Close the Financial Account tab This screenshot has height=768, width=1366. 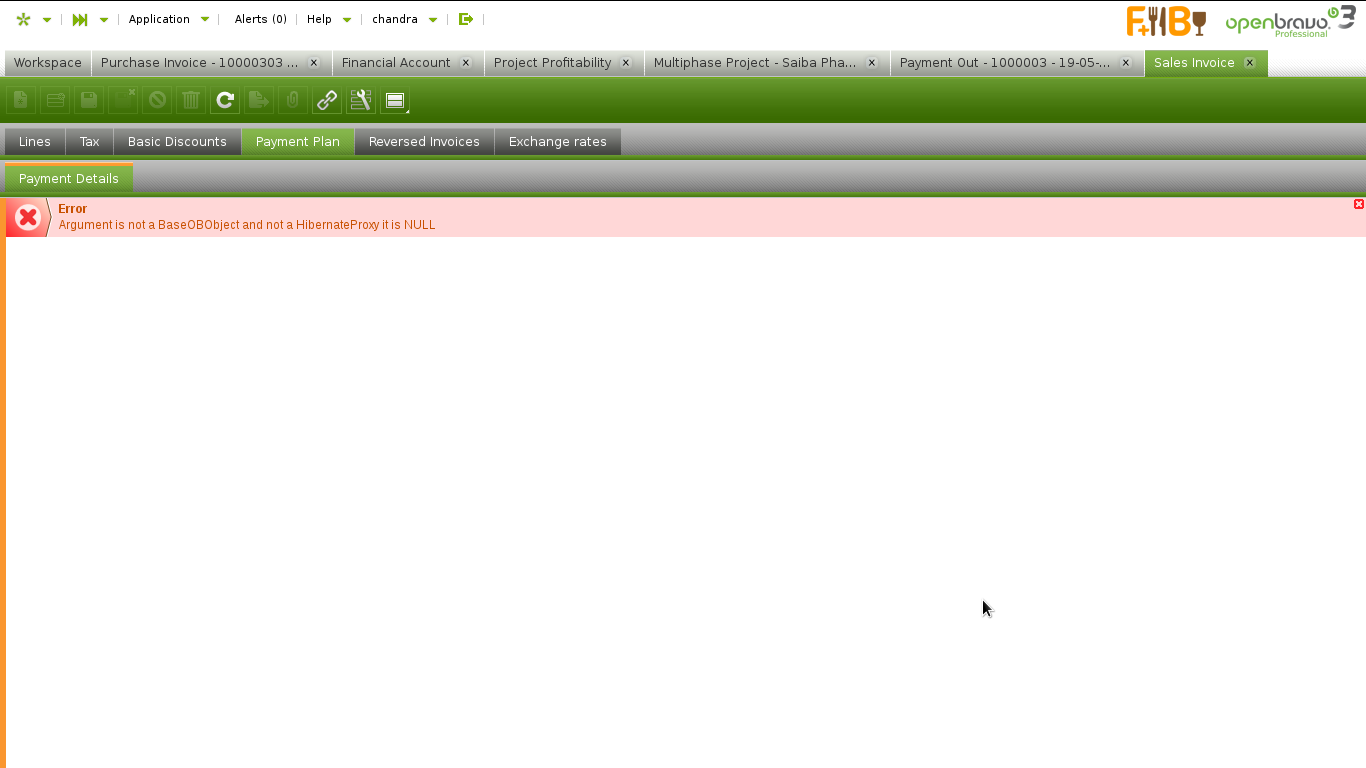466,63
